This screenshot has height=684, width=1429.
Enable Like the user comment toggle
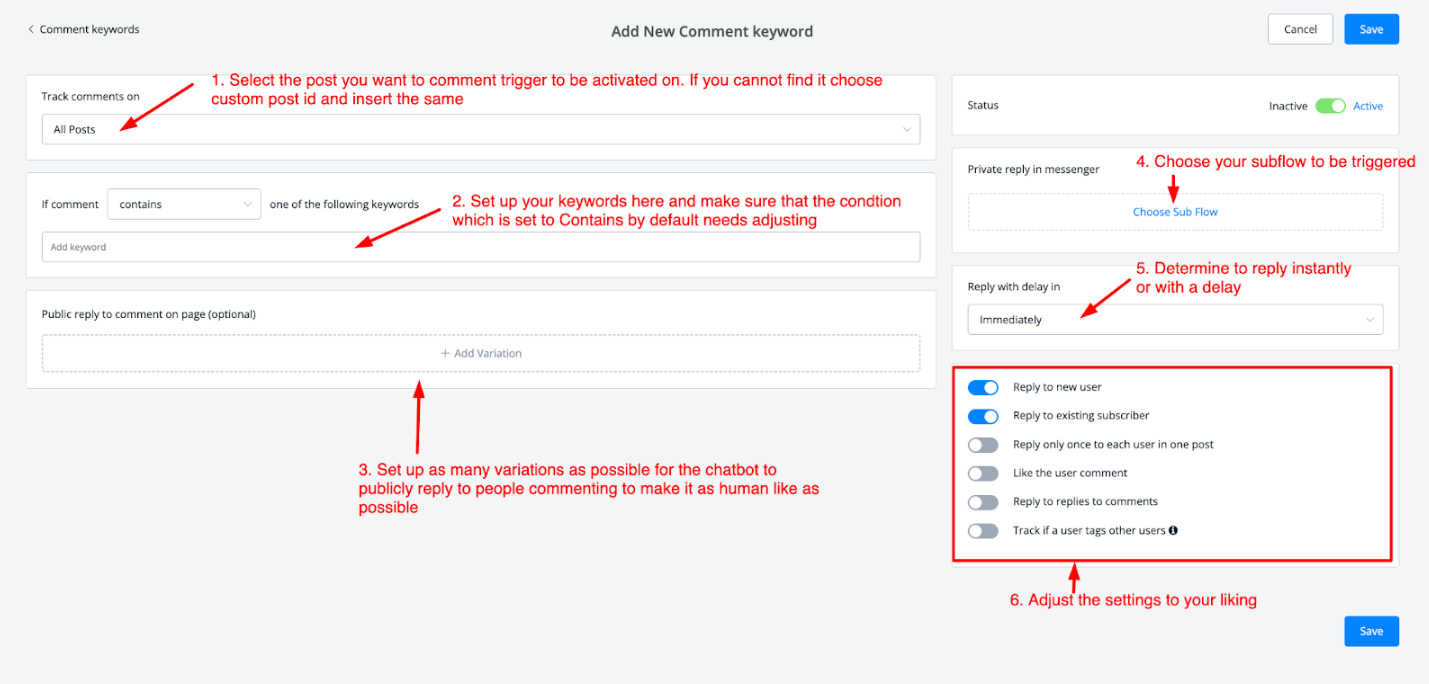pos(983,473)
